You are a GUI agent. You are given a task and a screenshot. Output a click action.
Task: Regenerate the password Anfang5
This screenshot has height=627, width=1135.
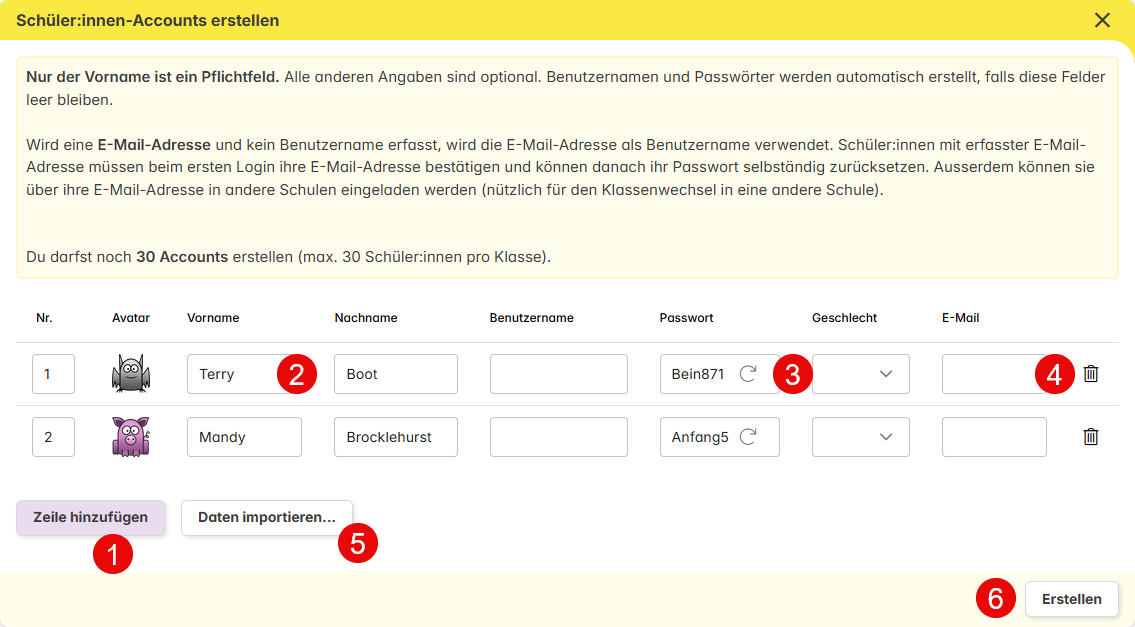click(748, 437)
